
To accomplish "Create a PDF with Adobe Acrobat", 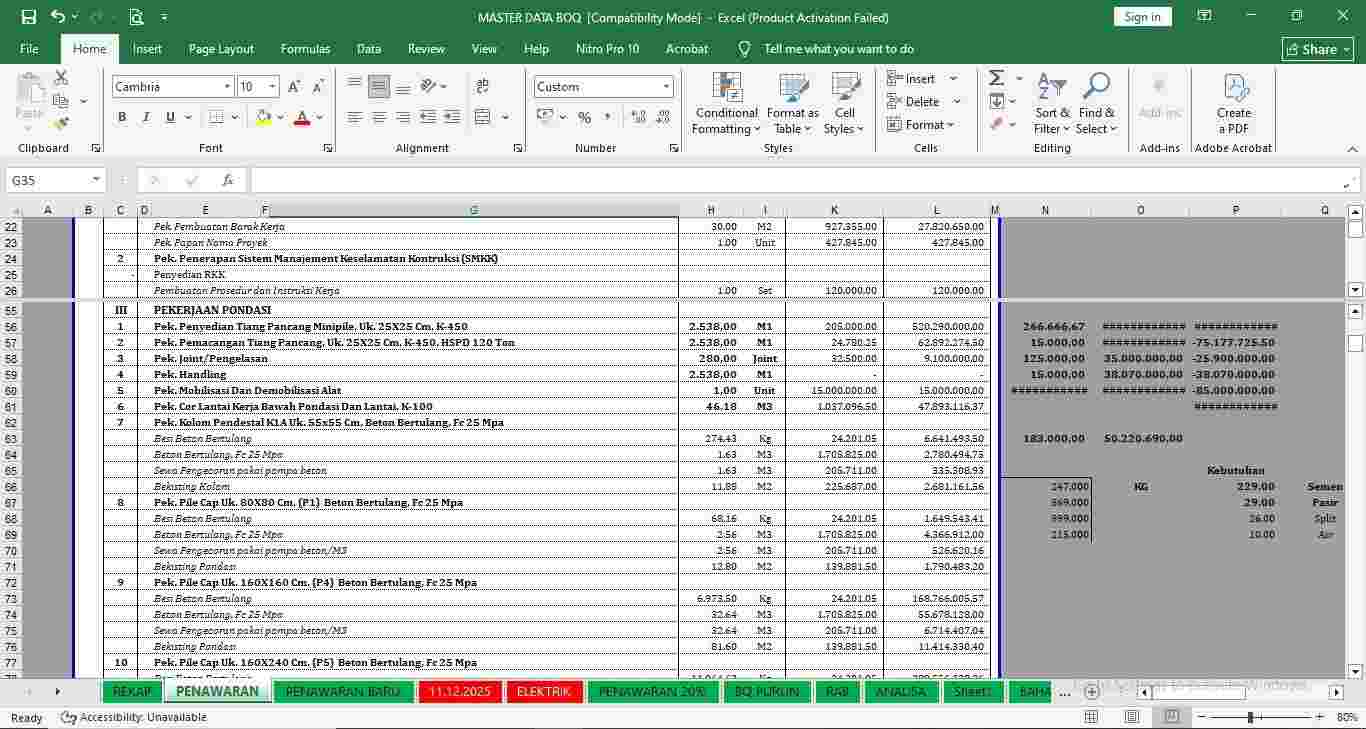I will click(1234, 104).
